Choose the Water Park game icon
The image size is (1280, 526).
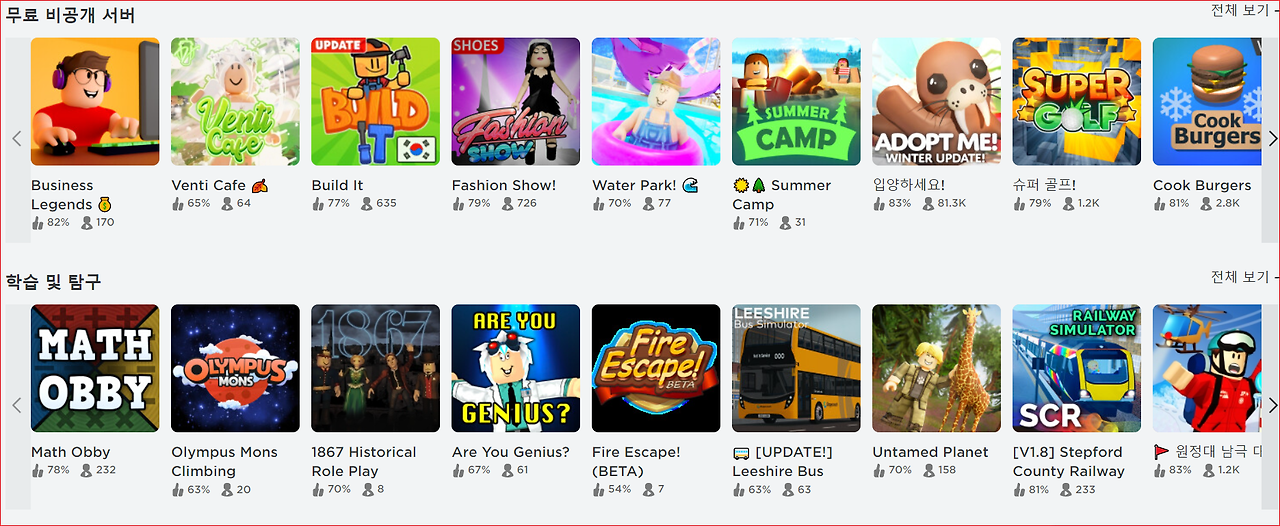(656, 102)
